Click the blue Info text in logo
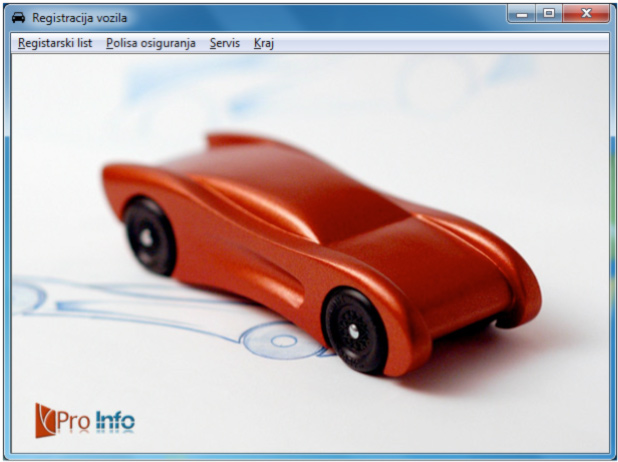This screenshot has height=462, width=618. coord(115,421)
